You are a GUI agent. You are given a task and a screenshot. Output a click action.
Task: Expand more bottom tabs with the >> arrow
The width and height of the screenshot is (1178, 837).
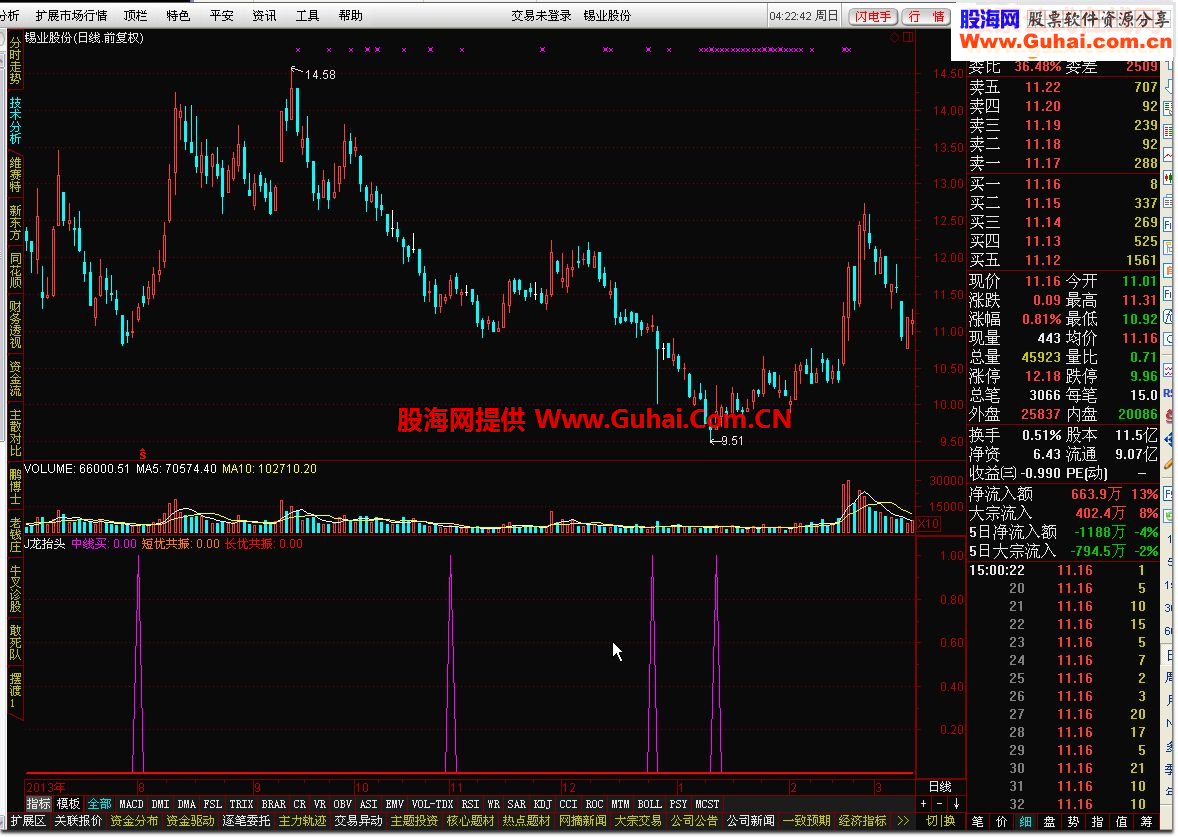click(x=903, y=821)
